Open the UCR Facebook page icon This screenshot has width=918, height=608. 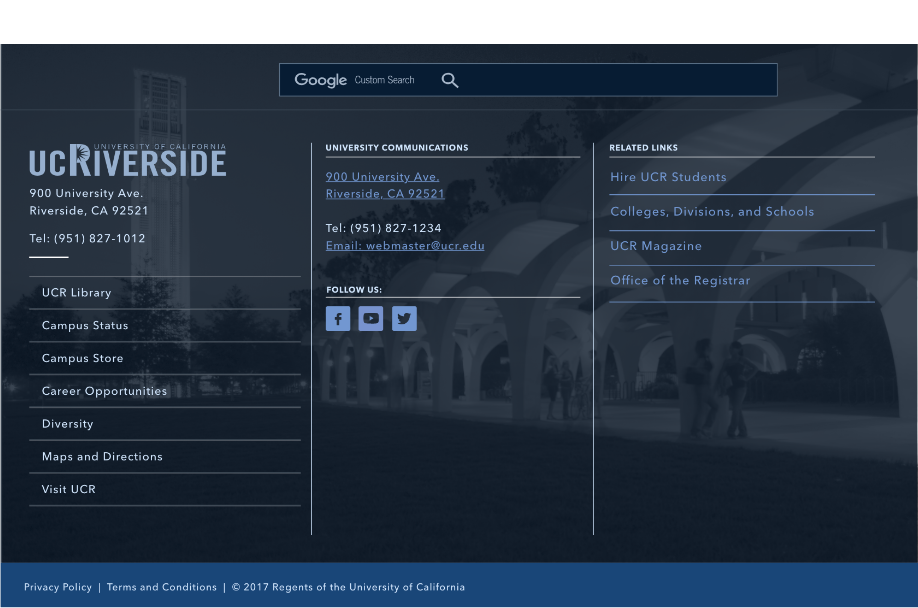[338, 318]
